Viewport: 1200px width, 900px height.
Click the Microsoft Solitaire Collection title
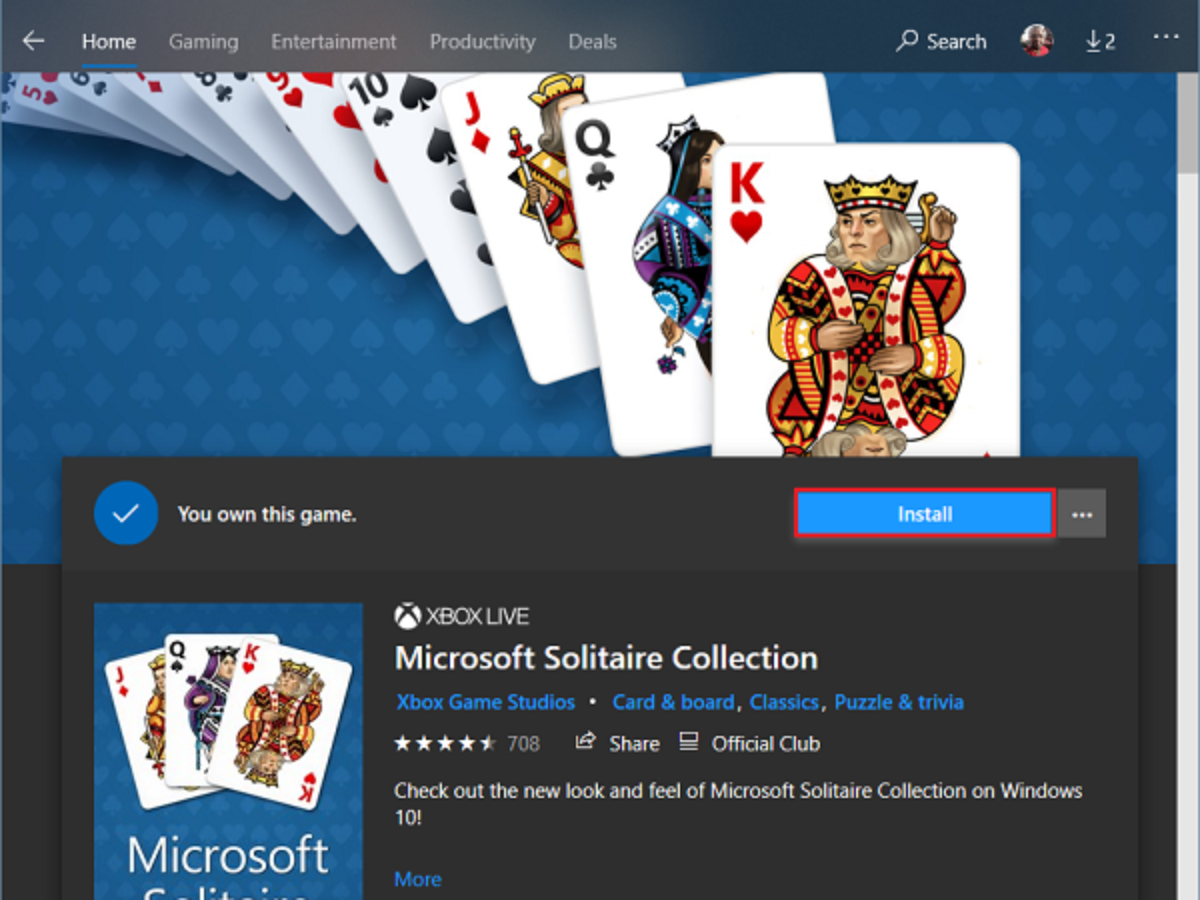tap(606, 658)
